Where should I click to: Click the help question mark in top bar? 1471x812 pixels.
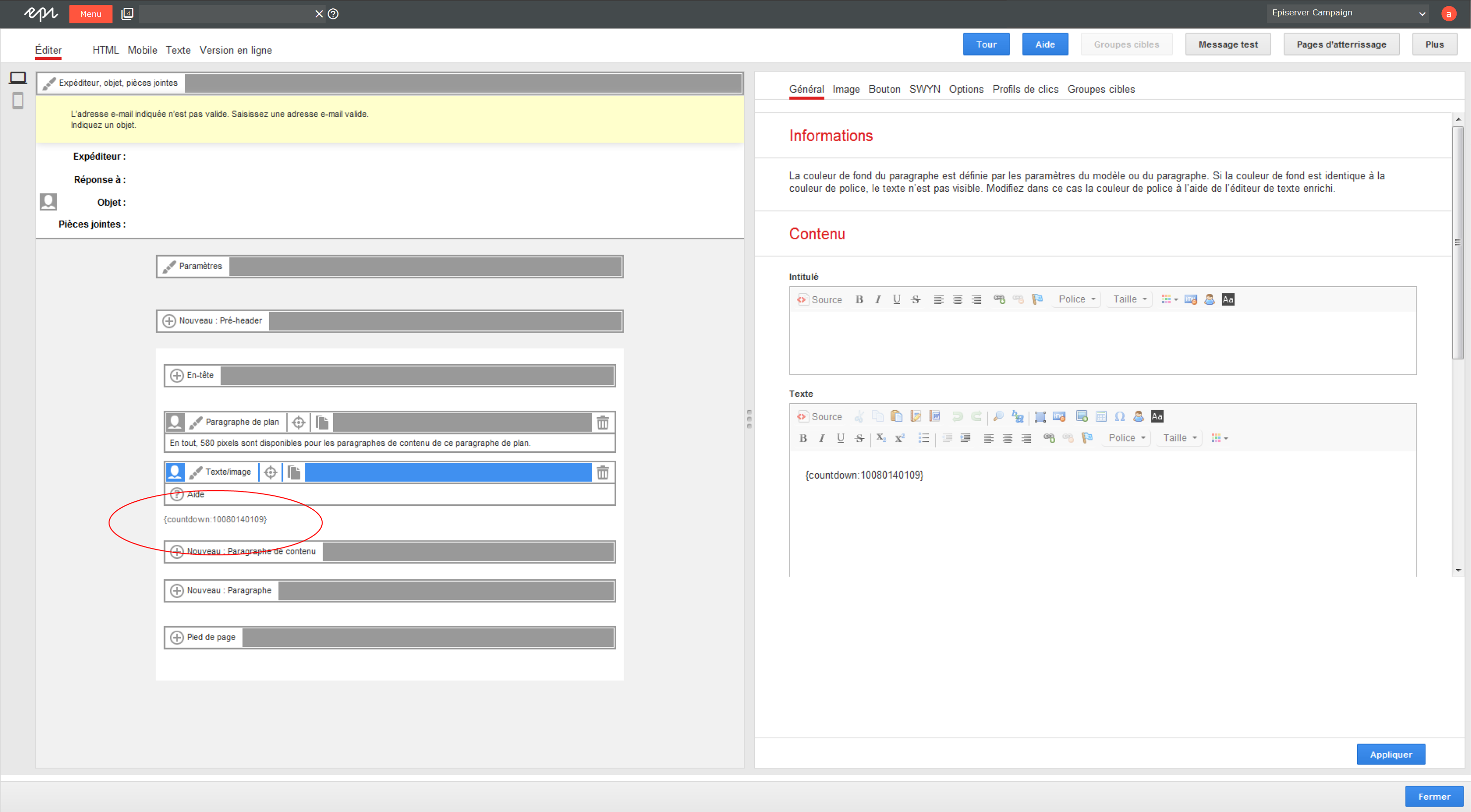334,14
